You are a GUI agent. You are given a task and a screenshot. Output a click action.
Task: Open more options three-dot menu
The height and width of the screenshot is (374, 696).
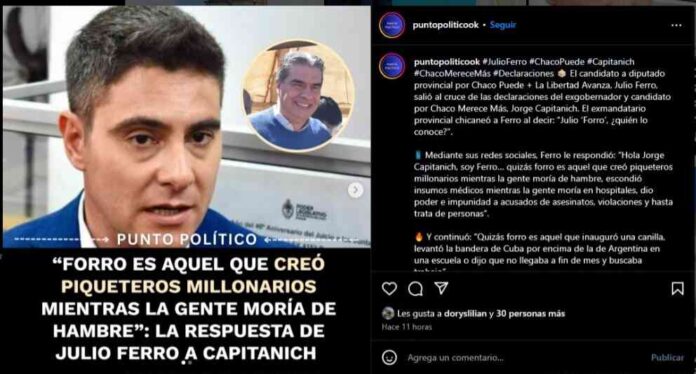676,25
